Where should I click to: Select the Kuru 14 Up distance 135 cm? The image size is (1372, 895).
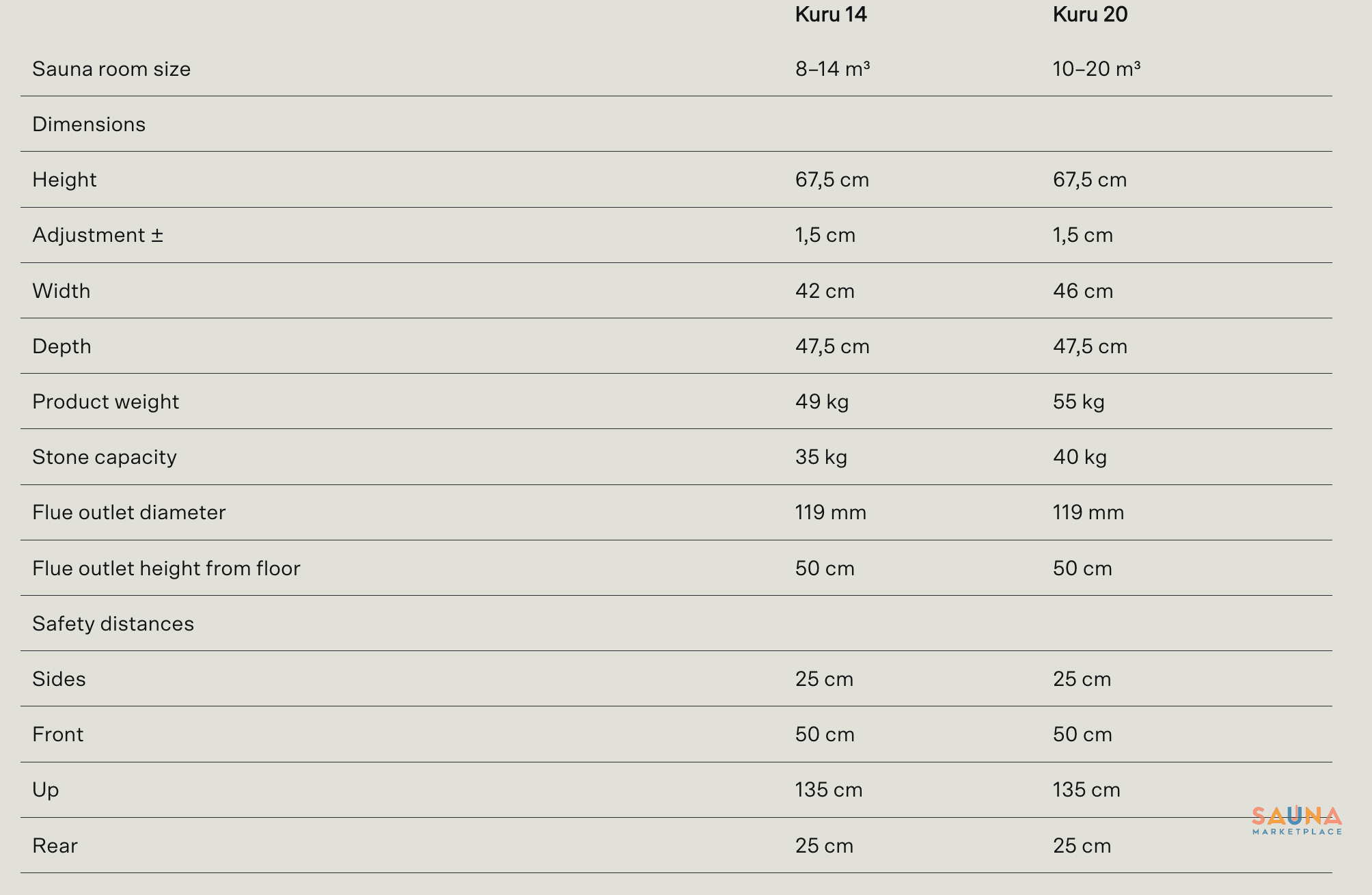(x=829, y=790)
